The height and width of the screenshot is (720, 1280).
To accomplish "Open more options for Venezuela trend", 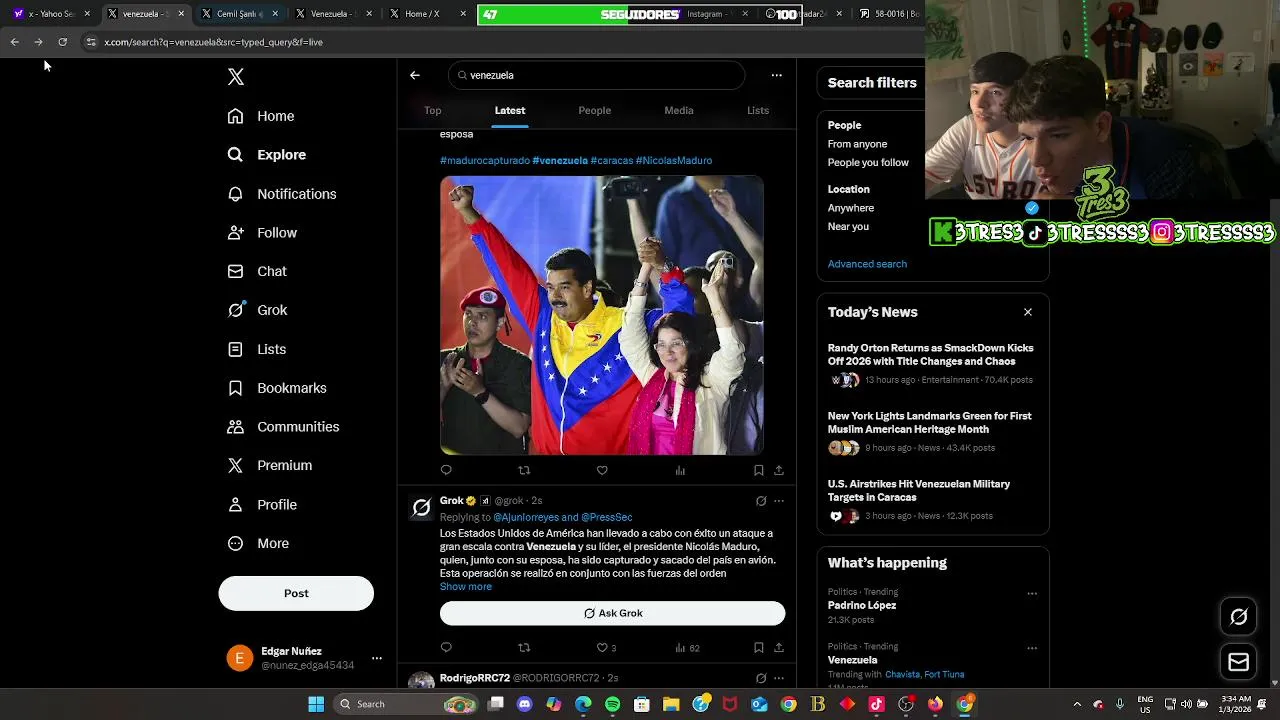I will point(1032,648).
